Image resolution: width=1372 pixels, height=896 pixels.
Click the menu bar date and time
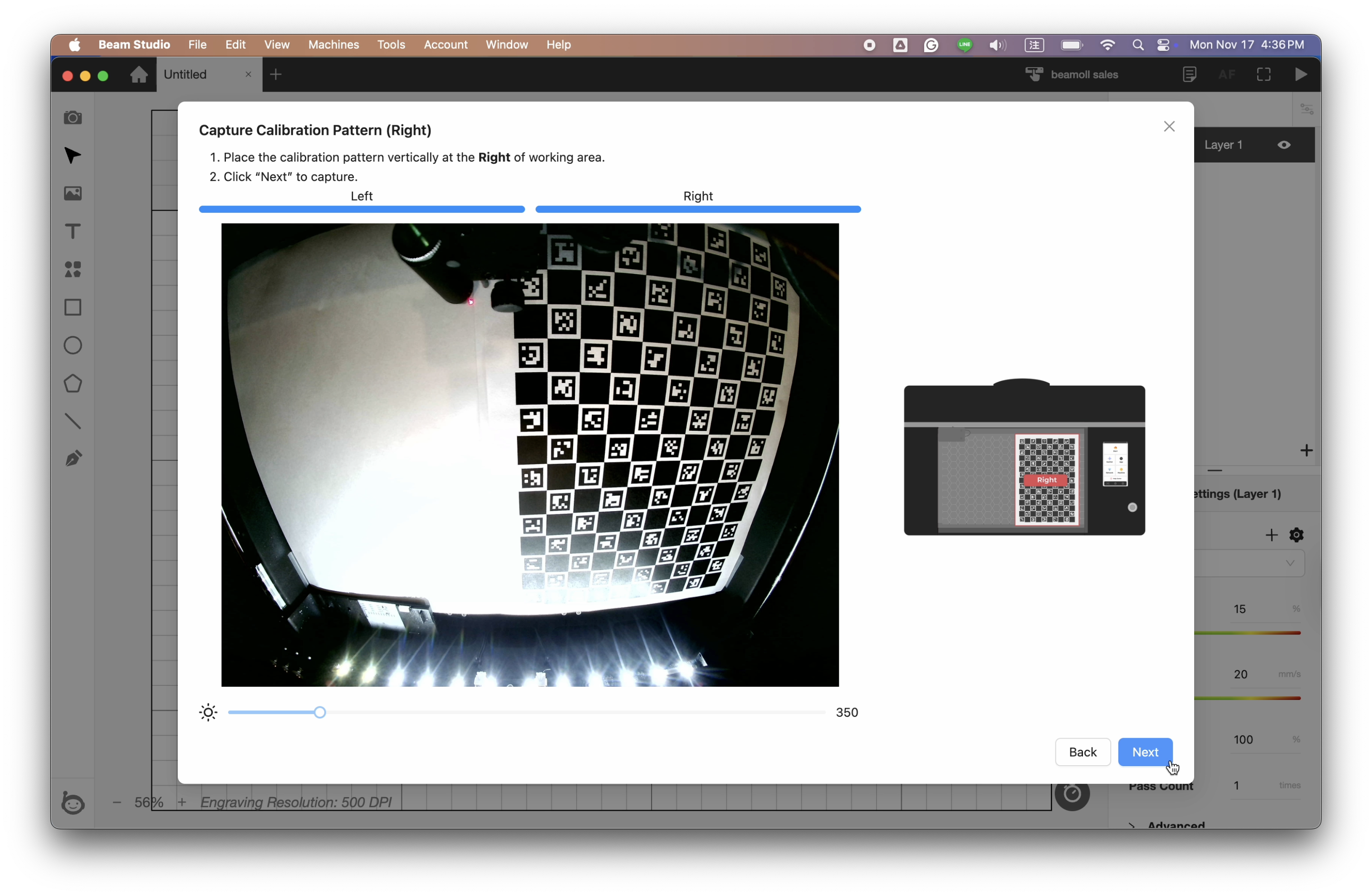[x=1247, y=44]
